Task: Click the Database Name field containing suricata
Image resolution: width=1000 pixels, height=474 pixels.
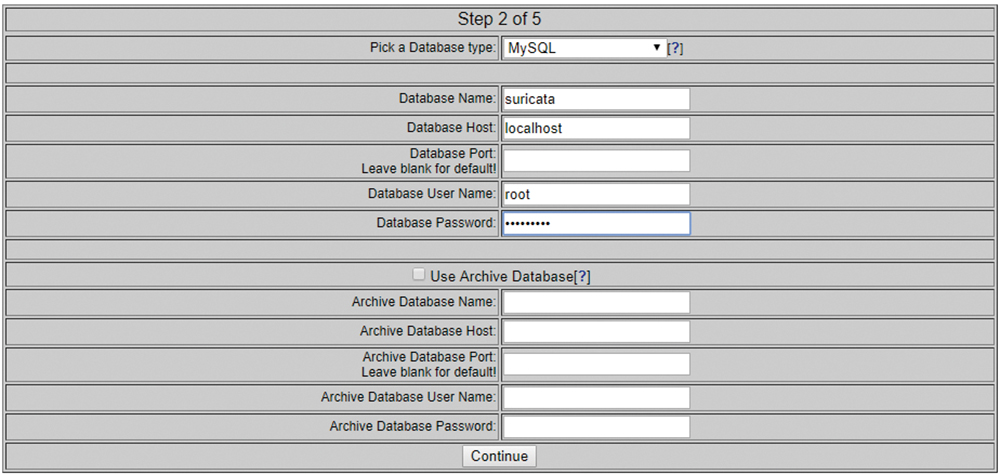Action: (x=596, y=100)
